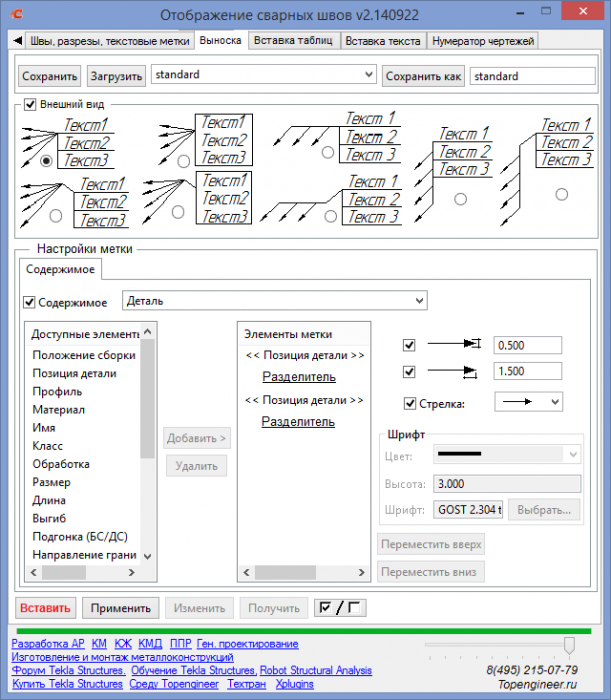
Task: Open the Нумератор чертежей tab
Action: pyautogui.click(x=483, y=41)
